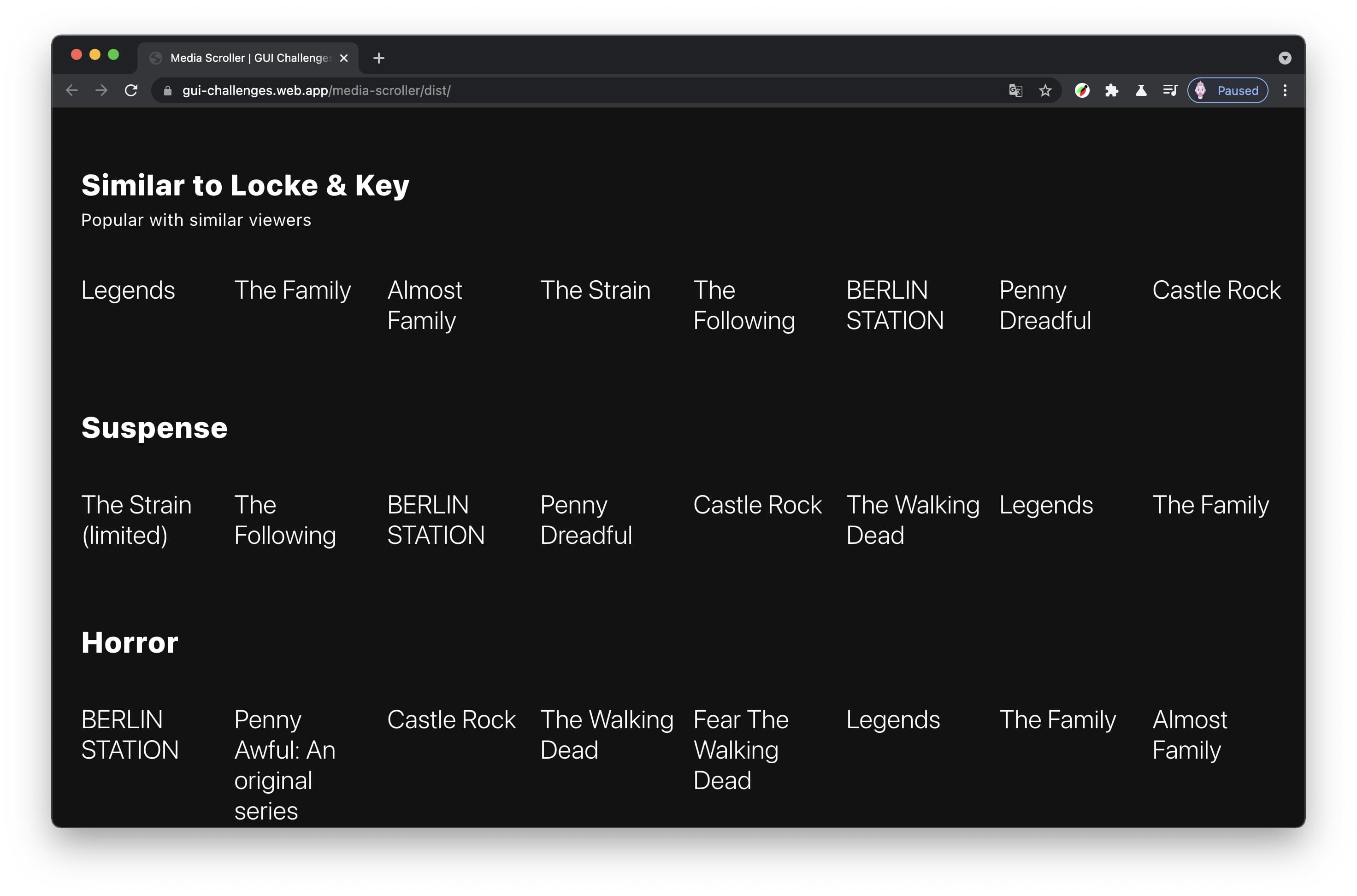Open the browser tab overflow menu

tap(1284, 57)
